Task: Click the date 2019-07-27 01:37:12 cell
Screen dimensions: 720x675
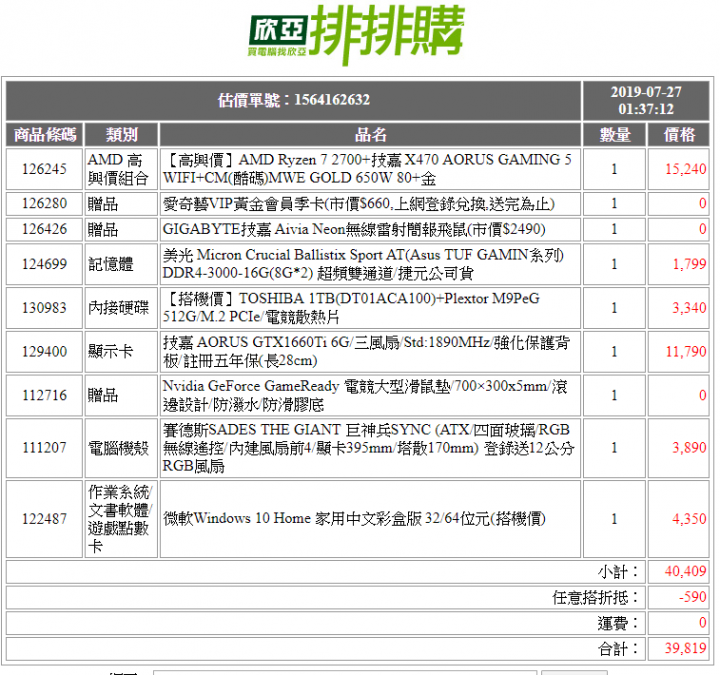Action: (646, 100)
